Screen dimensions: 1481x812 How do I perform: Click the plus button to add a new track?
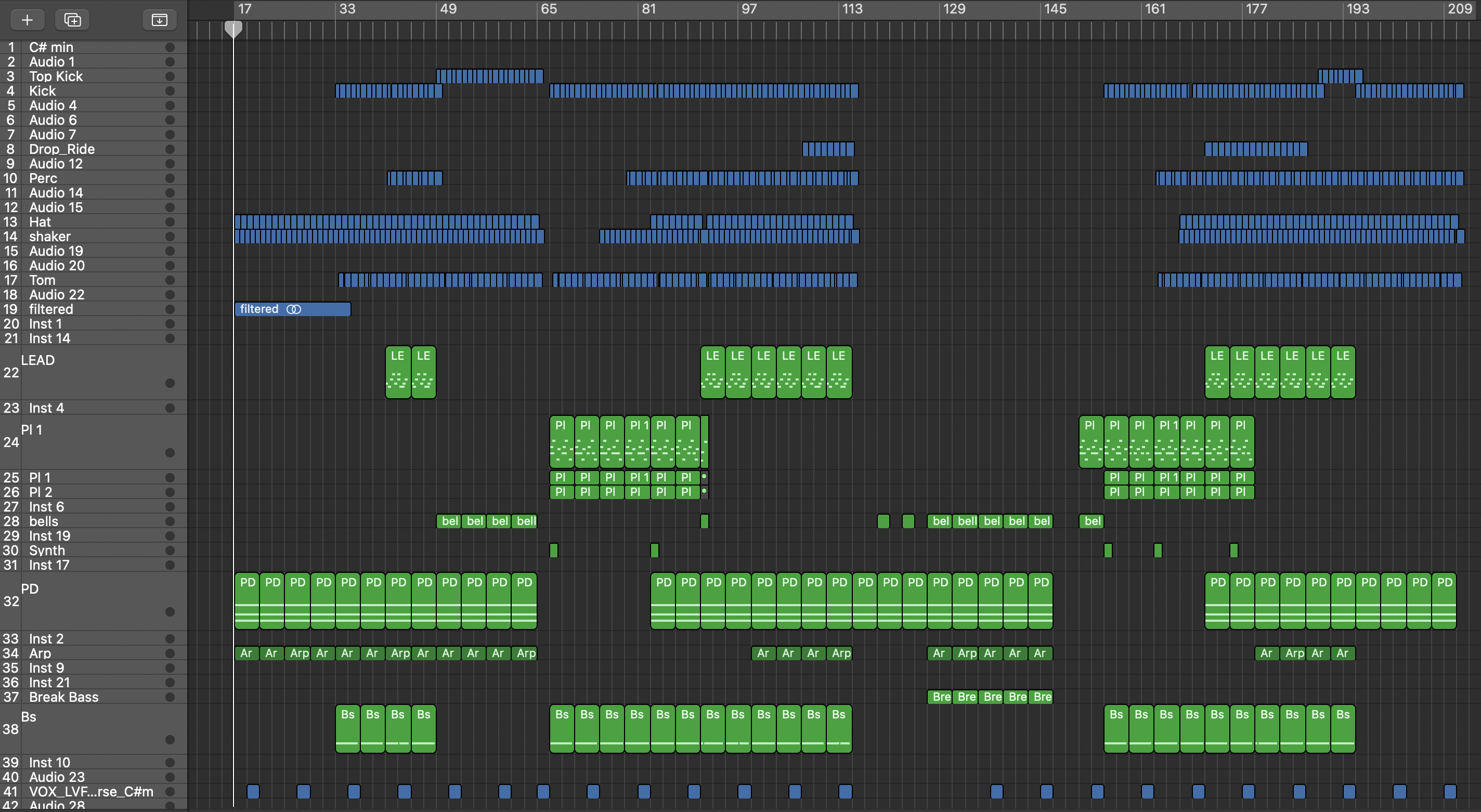27,20
